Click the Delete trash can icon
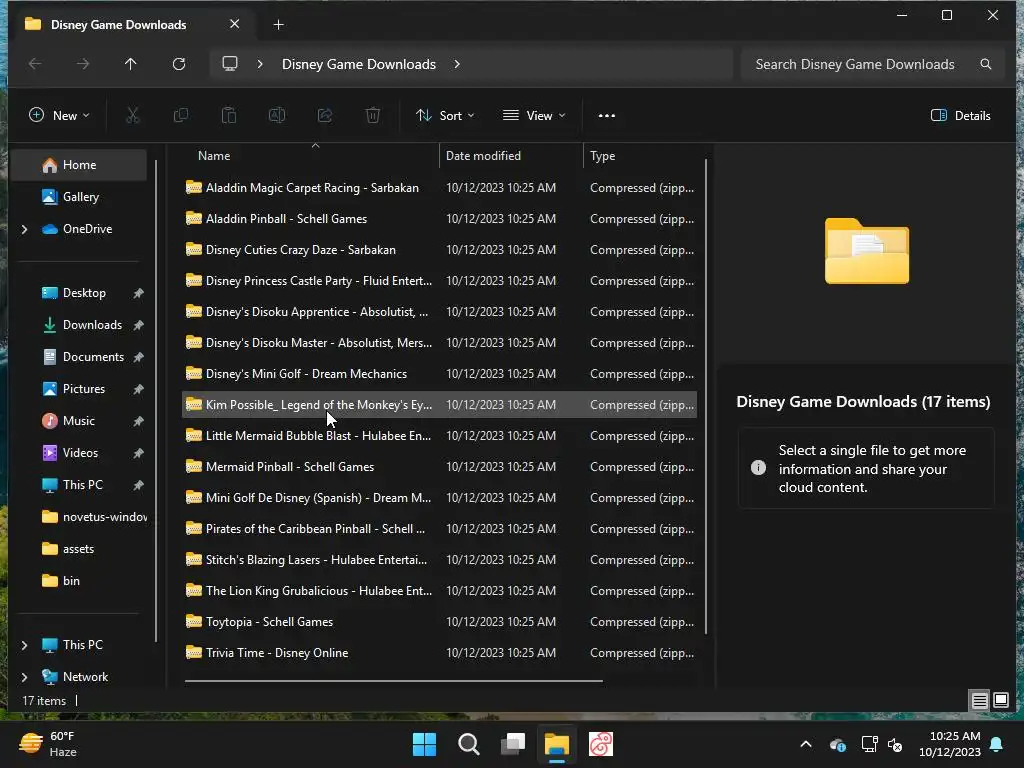1024x768 pixels. pos(372,116)
